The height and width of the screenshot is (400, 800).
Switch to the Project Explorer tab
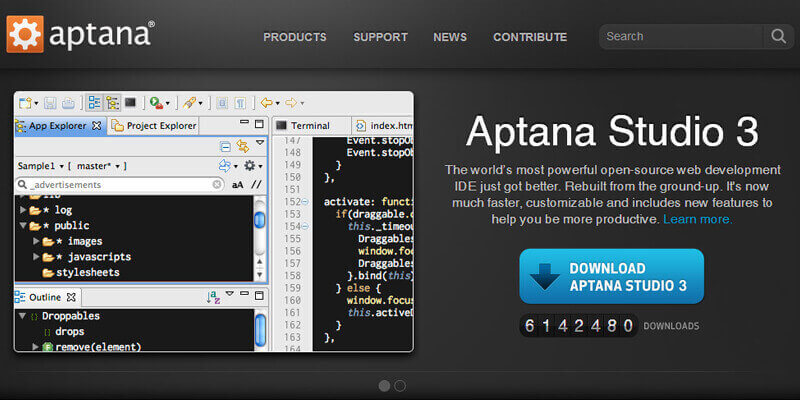tap(154, 126)
